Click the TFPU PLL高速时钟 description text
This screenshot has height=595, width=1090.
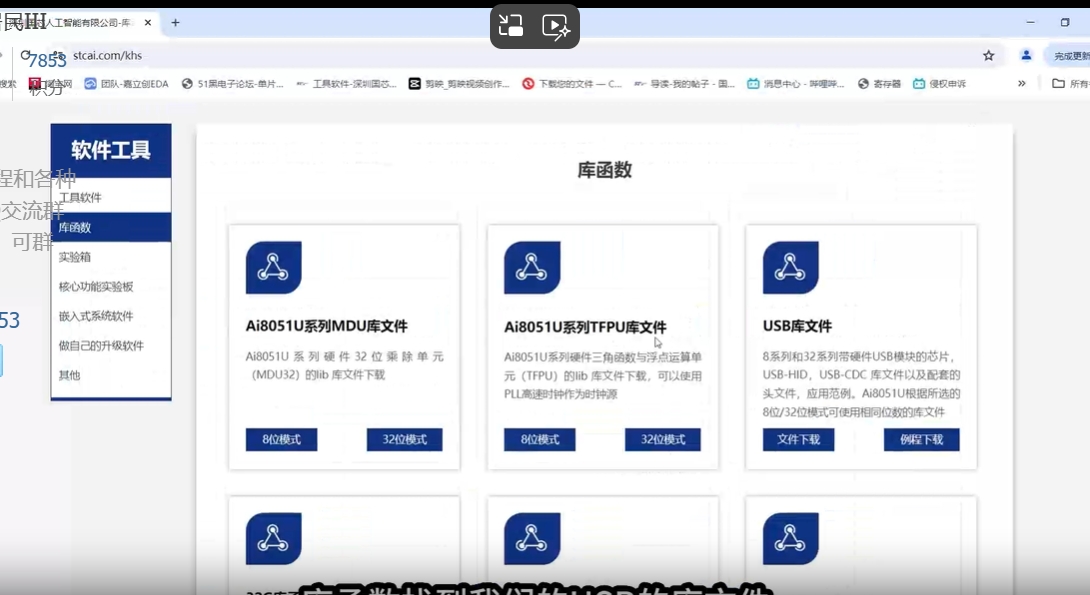point(603,375)
